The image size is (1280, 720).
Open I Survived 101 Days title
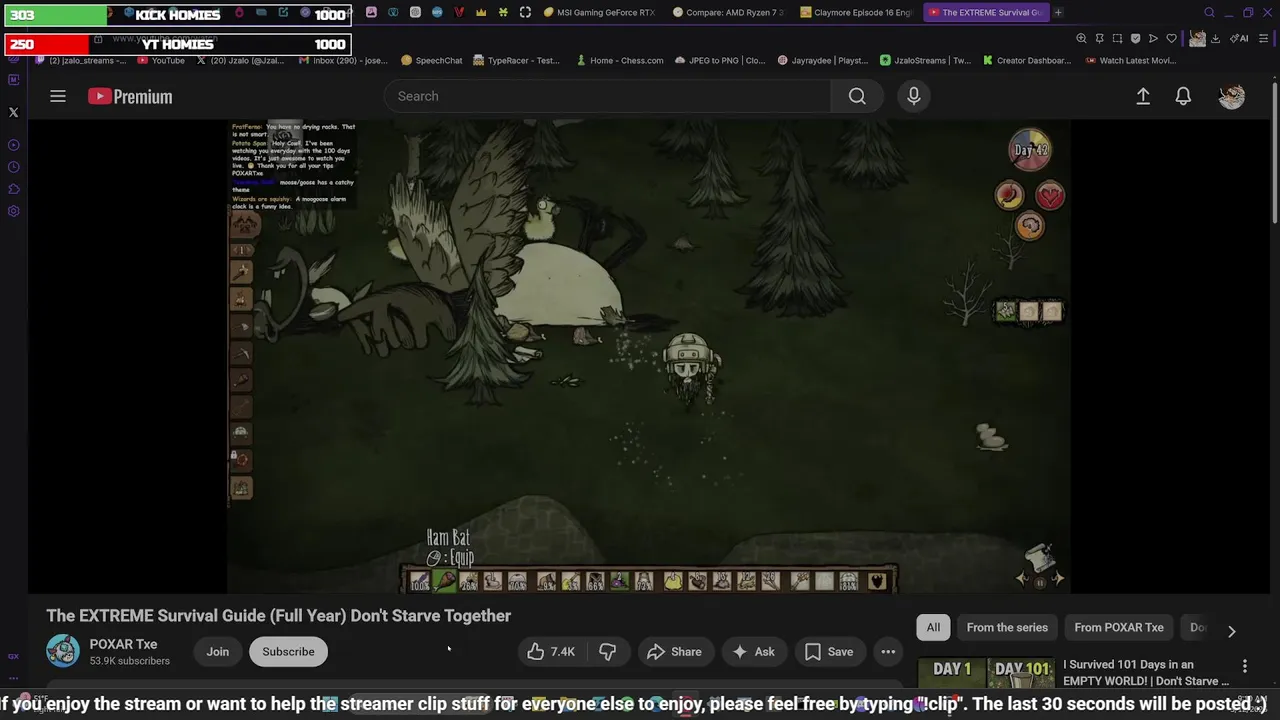[1146, 672]
